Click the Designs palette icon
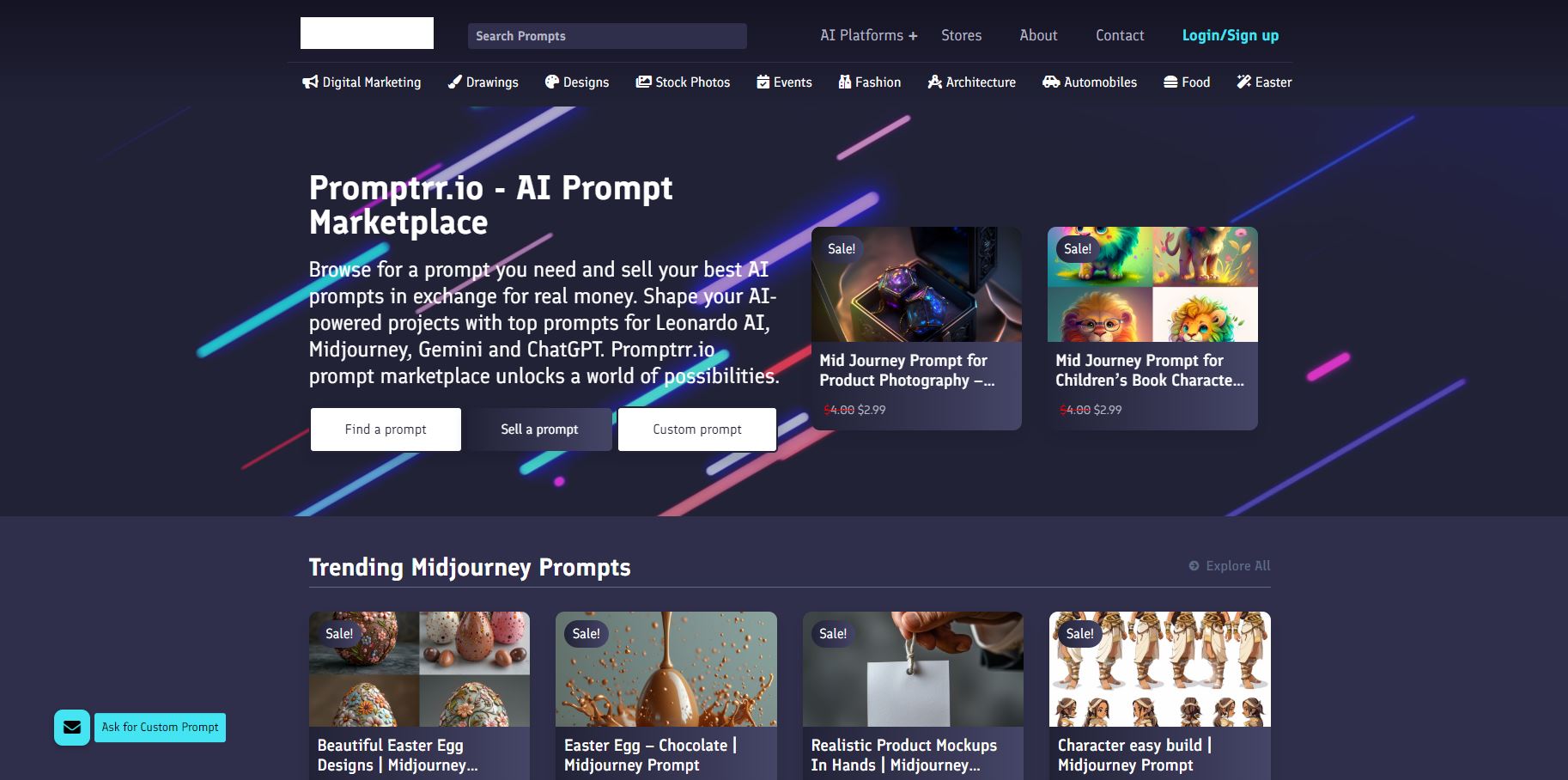1568x780 pixels. 552,82
